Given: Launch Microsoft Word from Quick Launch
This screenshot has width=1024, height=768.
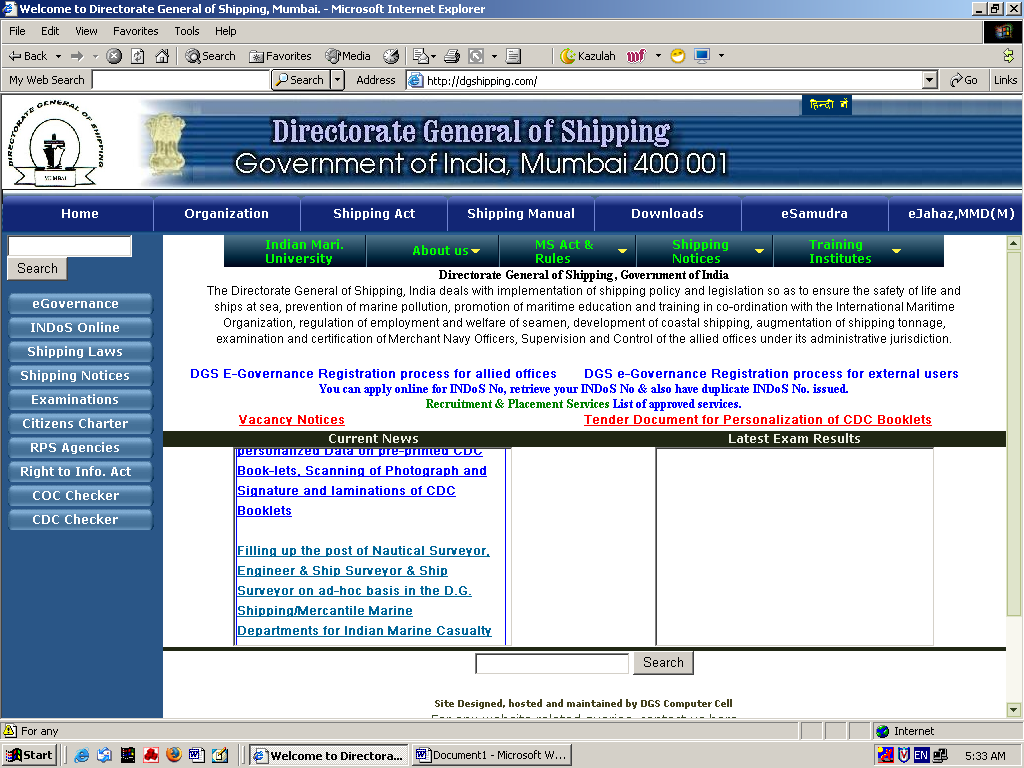Looking at the screenshot, I should click(197, 756).
